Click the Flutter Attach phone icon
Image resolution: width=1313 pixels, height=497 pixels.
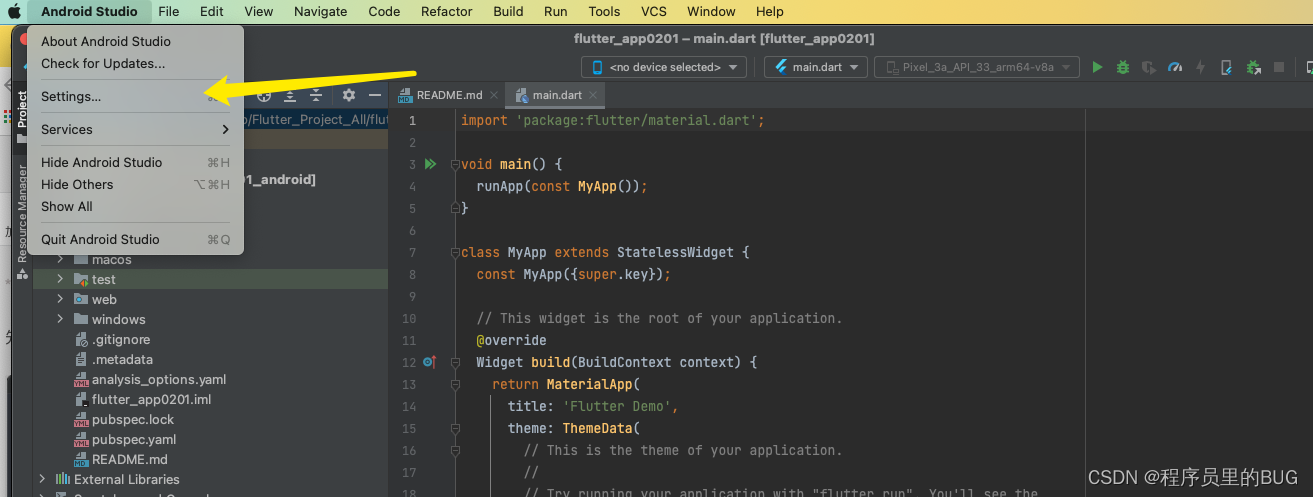(1227, 67)
